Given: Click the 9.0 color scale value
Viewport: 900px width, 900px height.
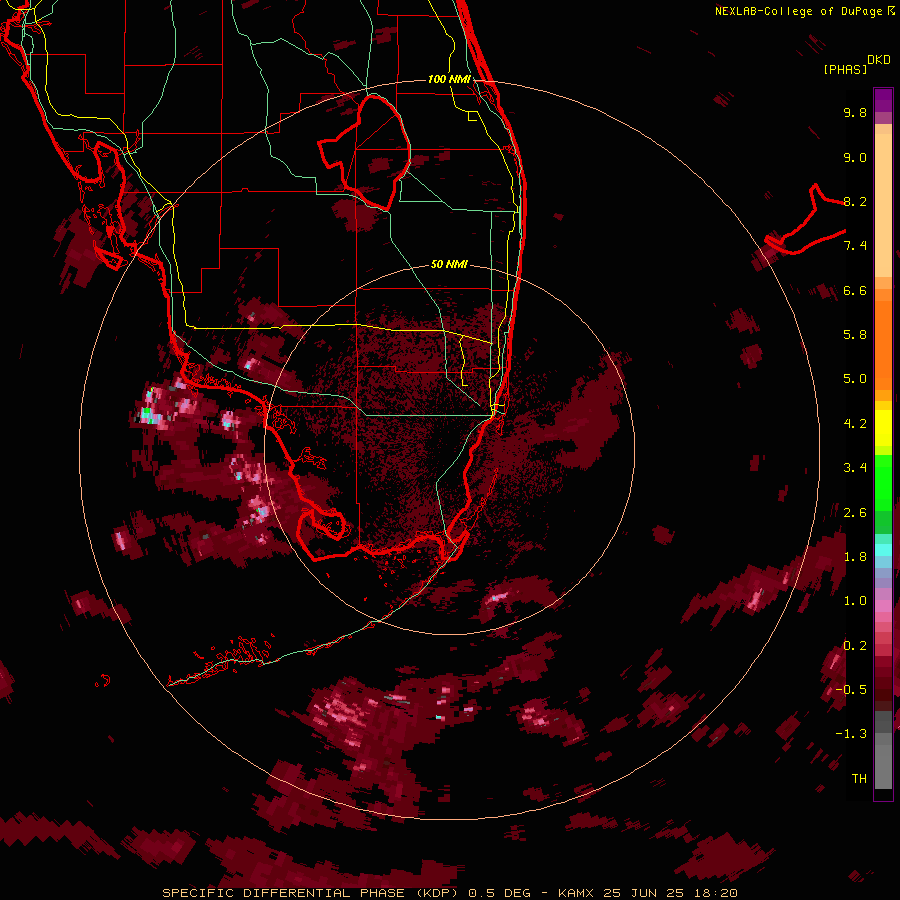Looking at the screenshot, I should click(x=855, y=157).
